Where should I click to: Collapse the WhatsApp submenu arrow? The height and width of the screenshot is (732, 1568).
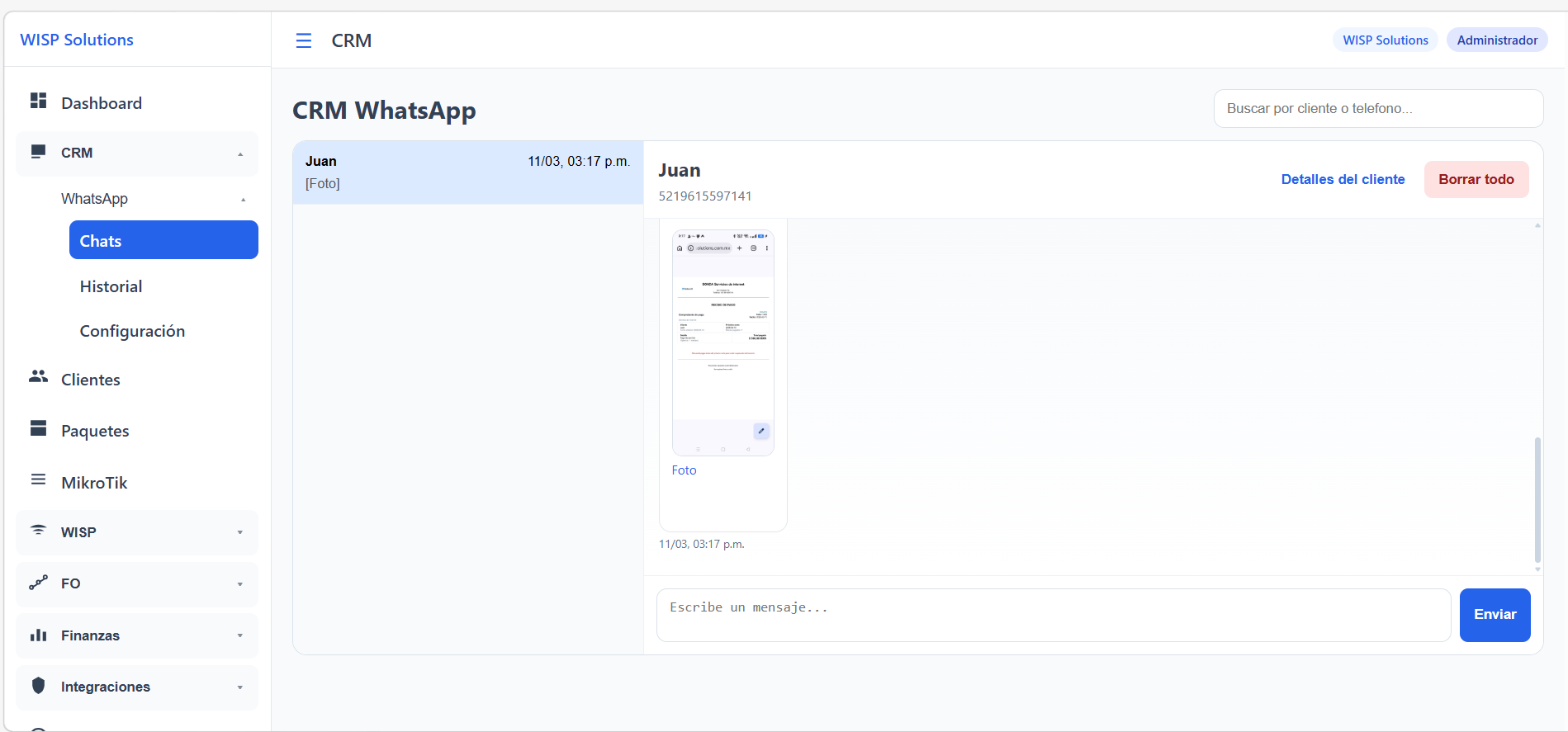243,200
